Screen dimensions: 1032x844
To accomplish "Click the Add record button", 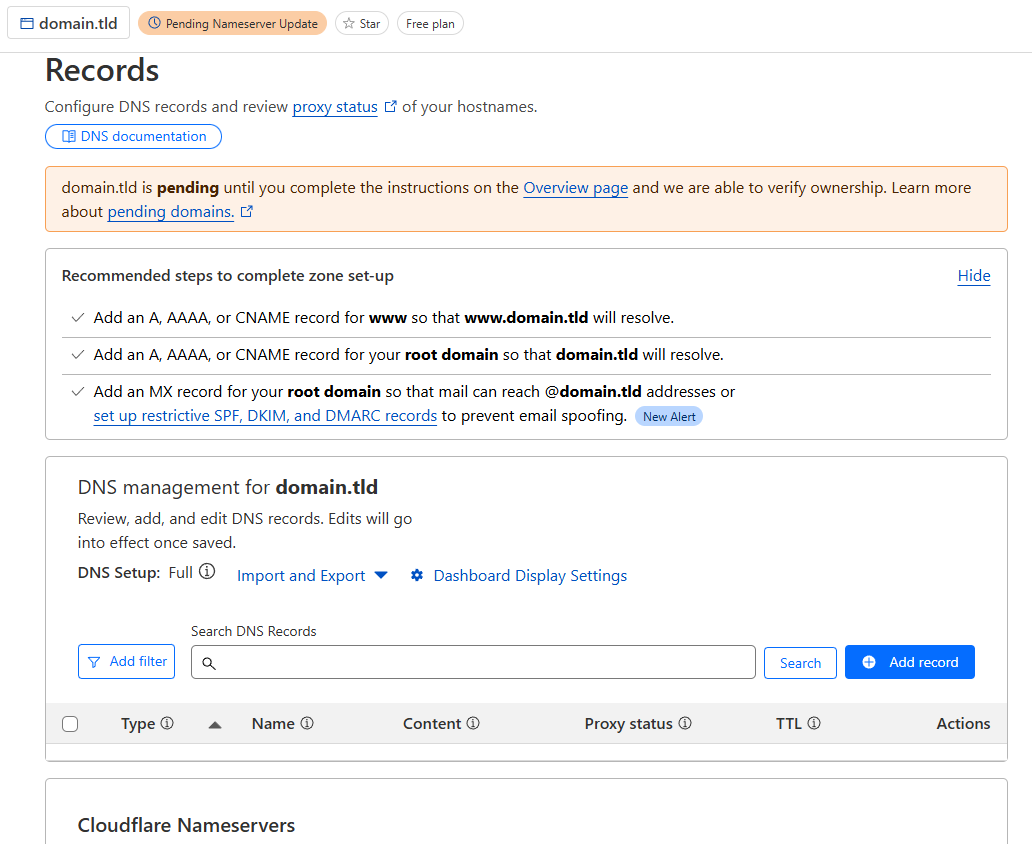I will pyautogui.click(x=909, y=662).
